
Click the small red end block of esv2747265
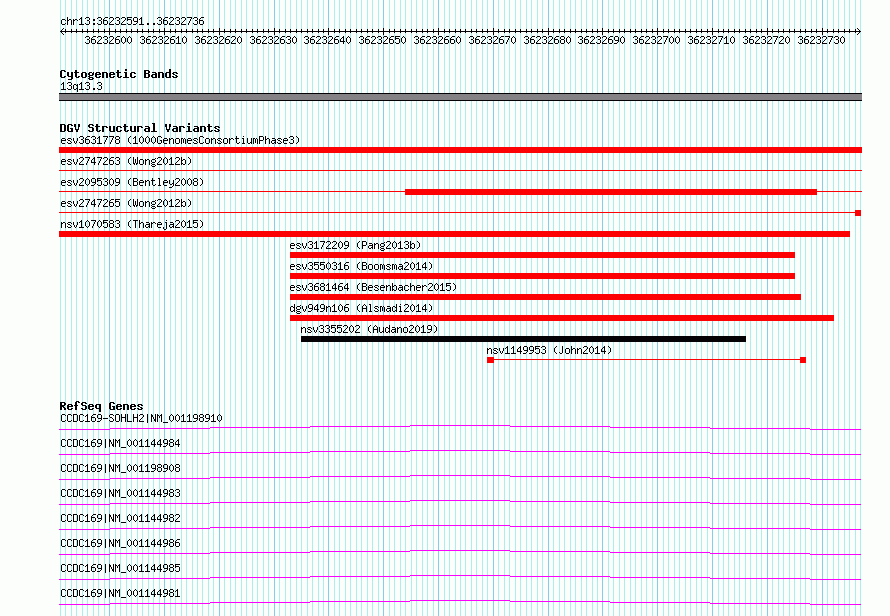click(858, 213)
